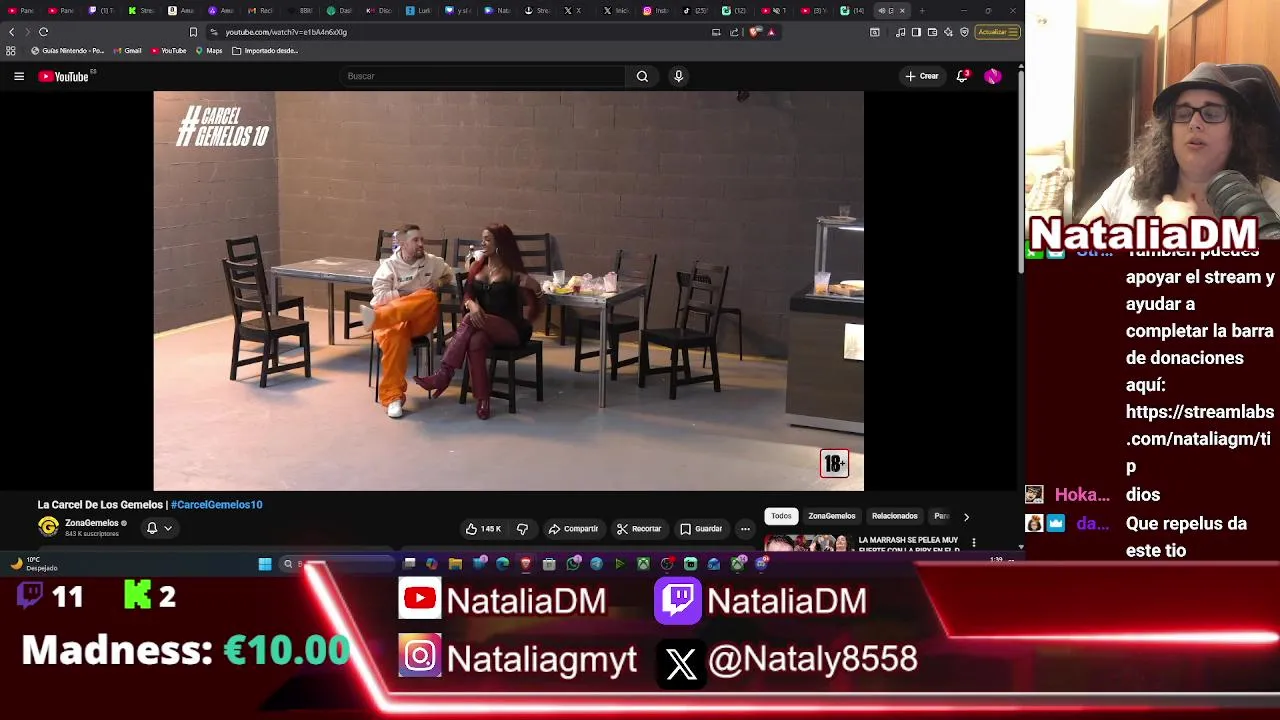Click the Crear button
1280x720 pixels.
[x=922, y=76]
